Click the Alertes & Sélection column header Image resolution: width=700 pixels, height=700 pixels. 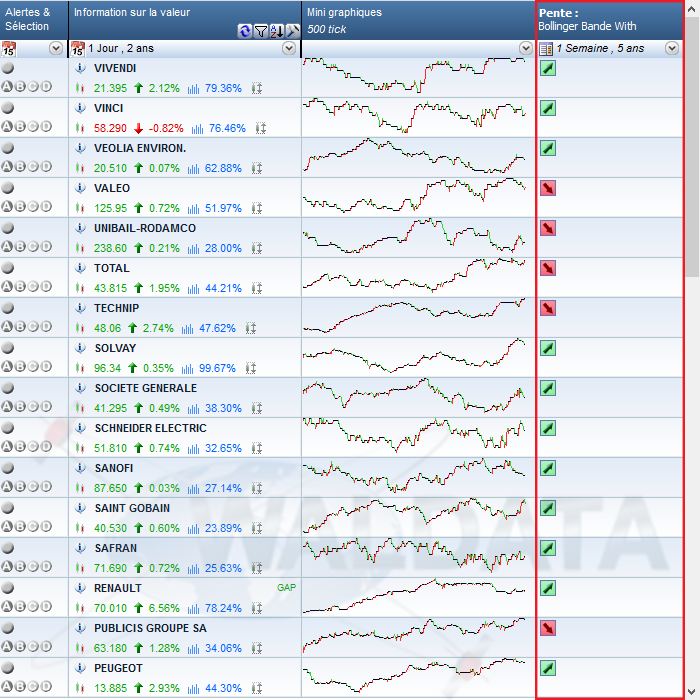pyautogui.click(x=34, y=20)
